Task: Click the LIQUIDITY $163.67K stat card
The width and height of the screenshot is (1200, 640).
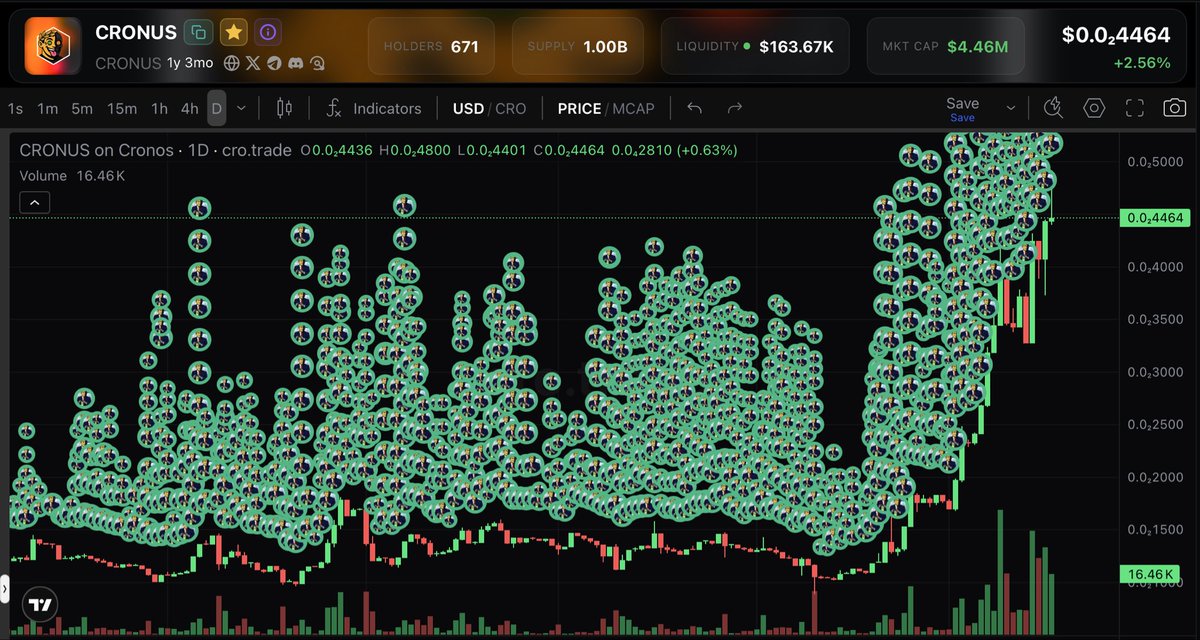Action: [755, 47]
